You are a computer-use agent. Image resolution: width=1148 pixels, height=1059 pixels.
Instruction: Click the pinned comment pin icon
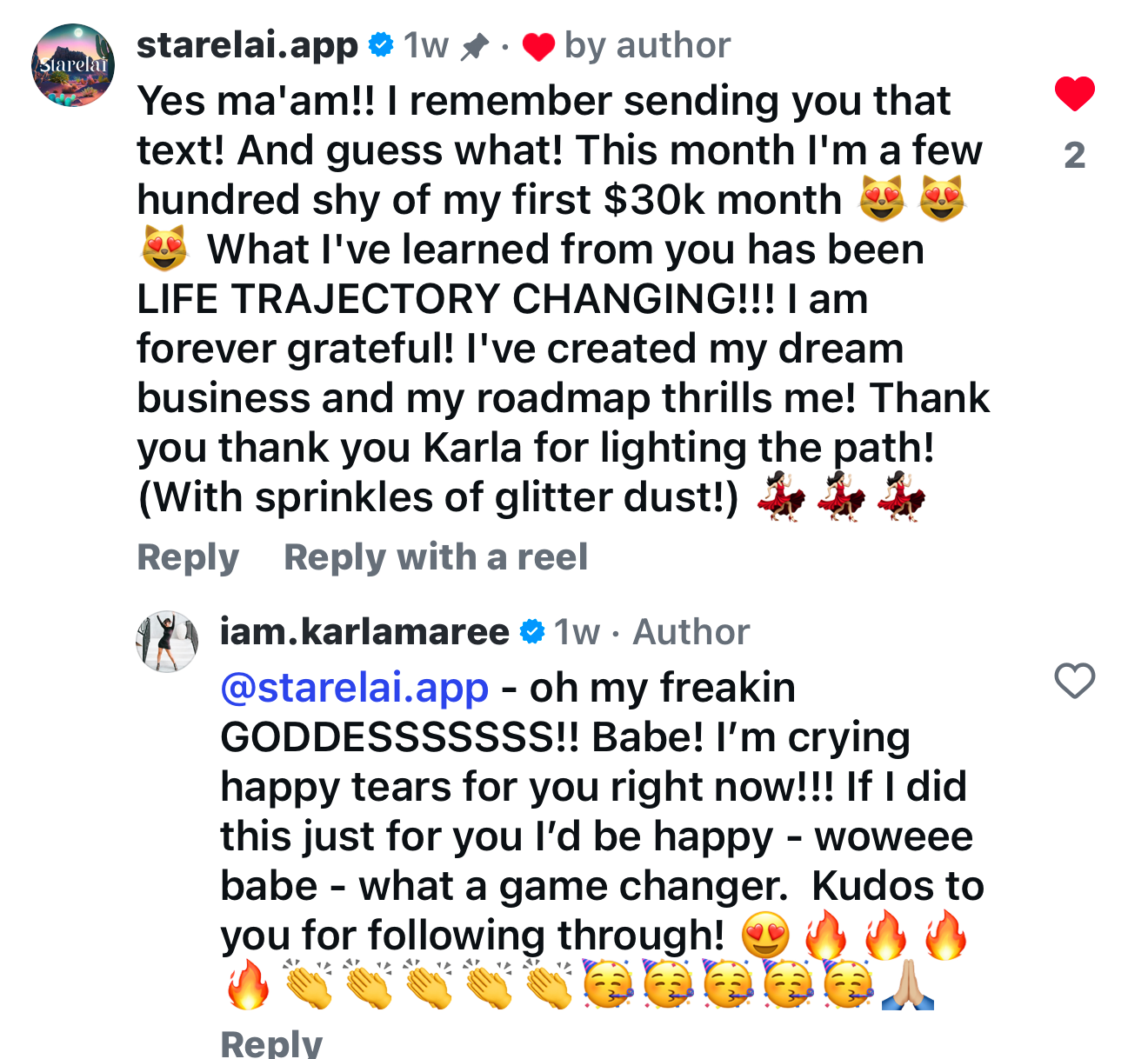click(474, 46)
